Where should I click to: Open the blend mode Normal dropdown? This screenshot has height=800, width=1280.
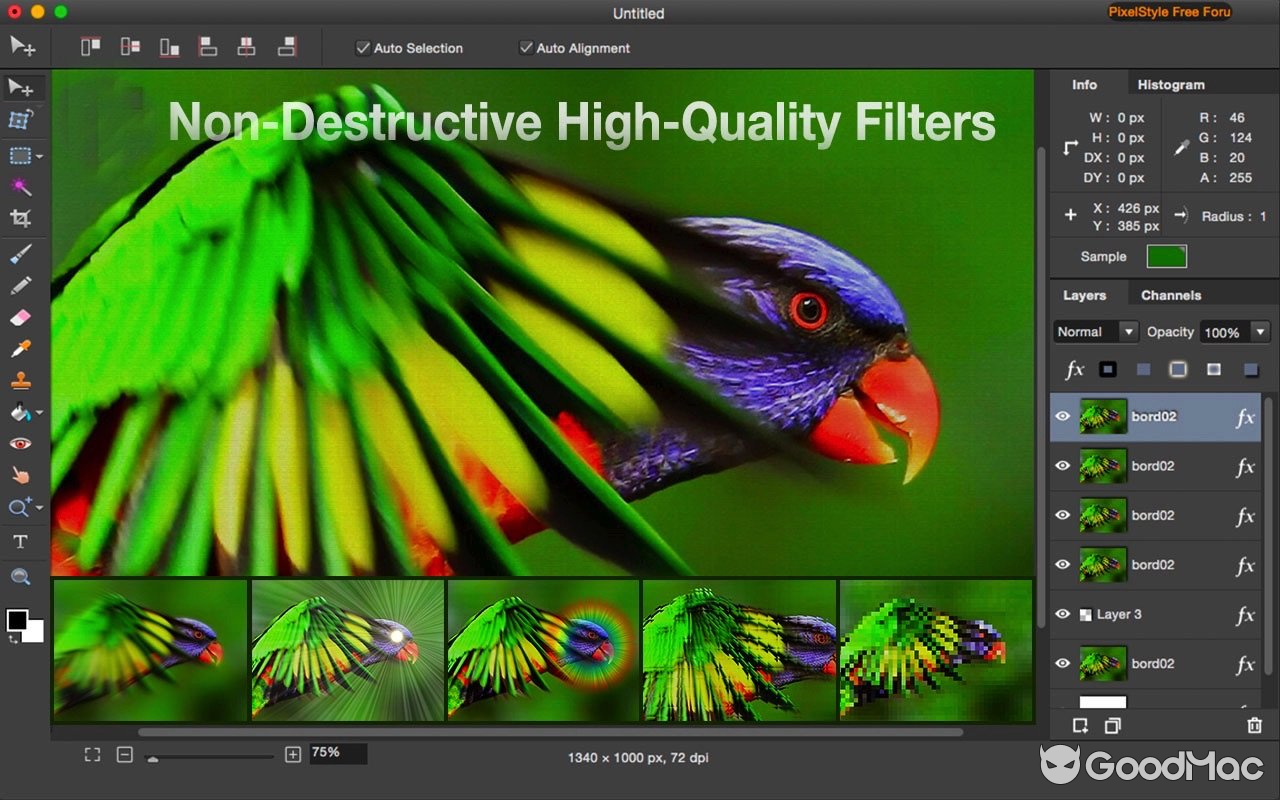pyautogui.click(x=1095, y=331)
